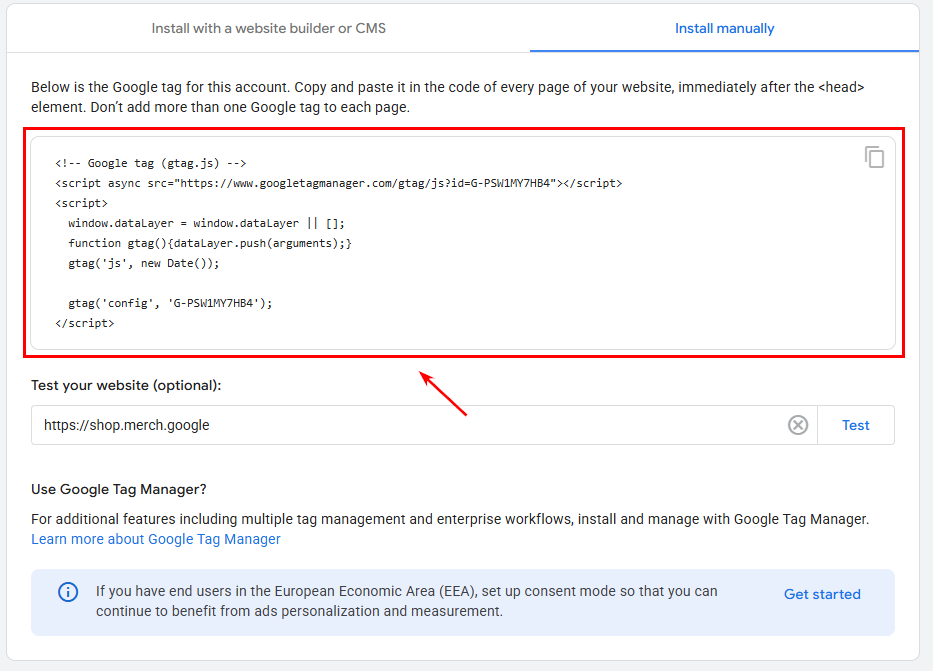
Task: Click the script async src code line
Action: [x=339, y=183]
